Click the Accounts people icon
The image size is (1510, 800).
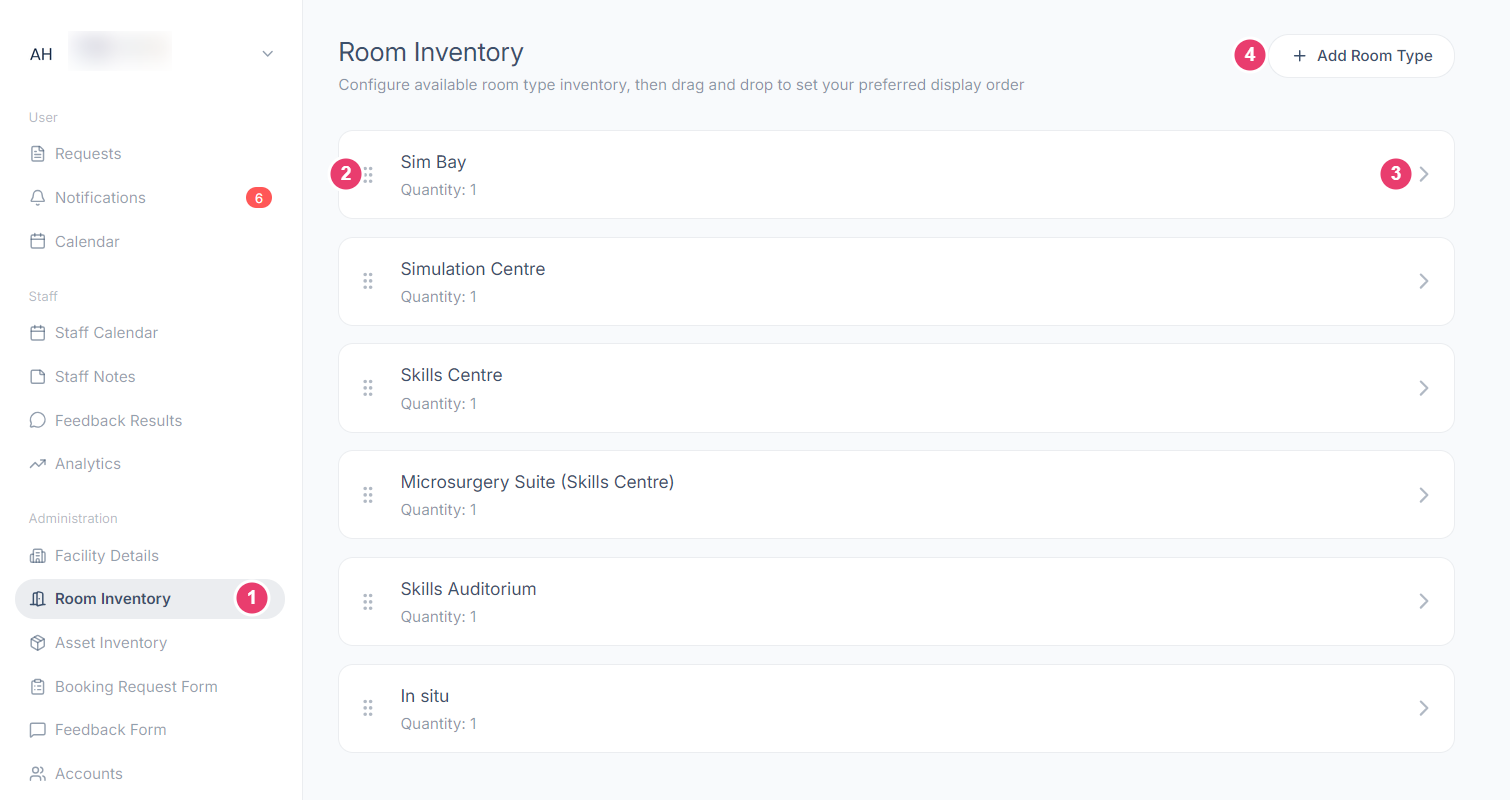pyautogui.click(x=38, y=774)
